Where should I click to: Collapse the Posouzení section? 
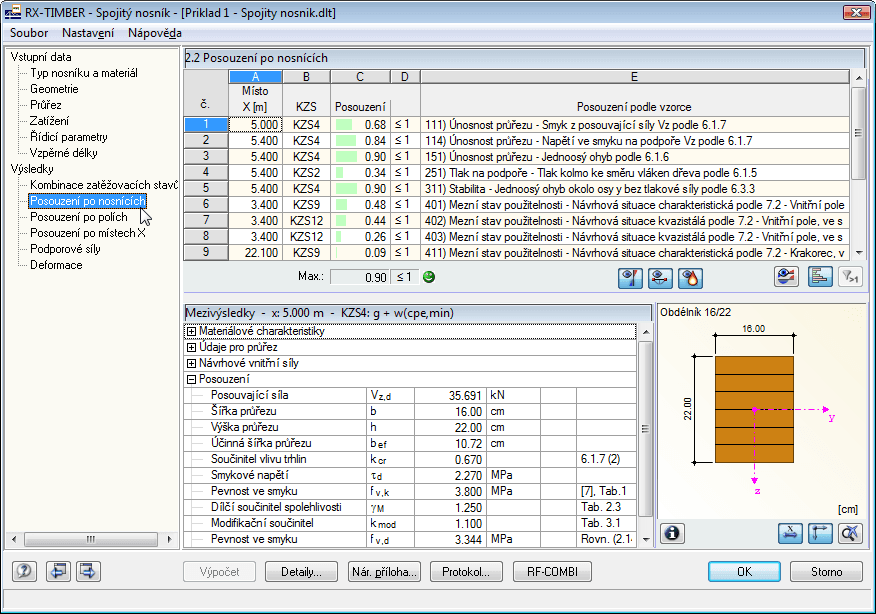pos(191,379)
